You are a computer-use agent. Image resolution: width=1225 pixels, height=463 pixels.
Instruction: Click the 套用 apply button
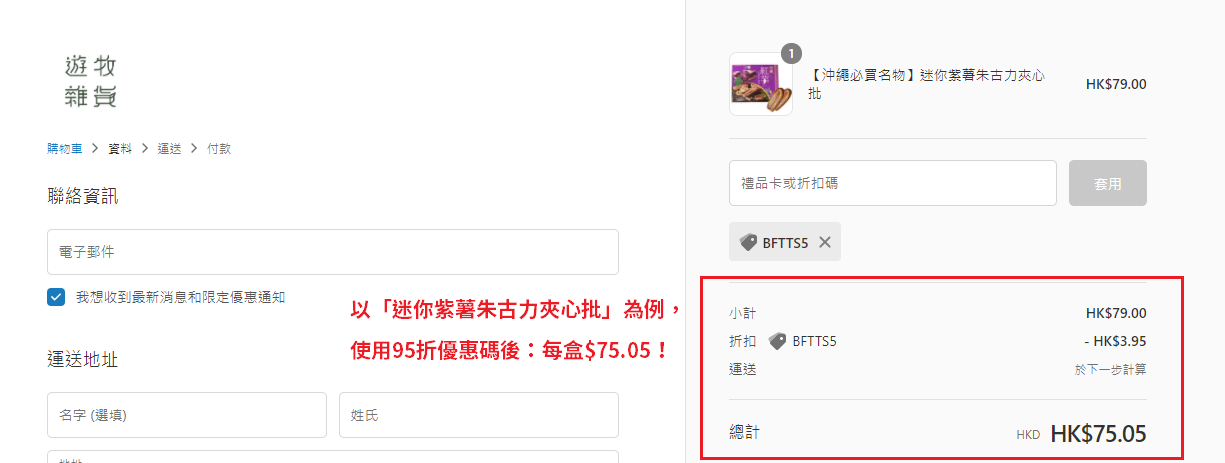[1108, 183]
